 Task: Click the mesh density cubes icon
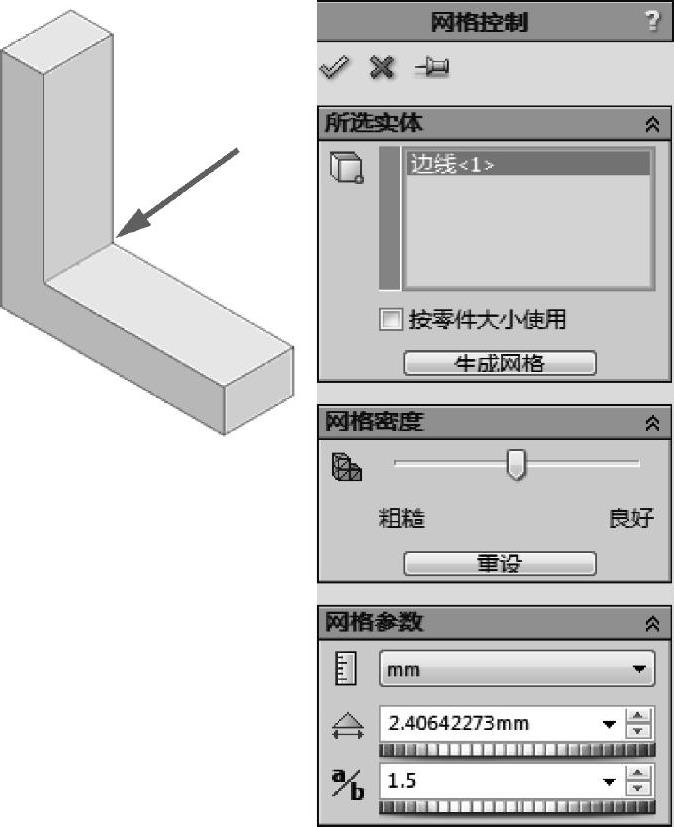pyautogui.click(x=346, y=467)
